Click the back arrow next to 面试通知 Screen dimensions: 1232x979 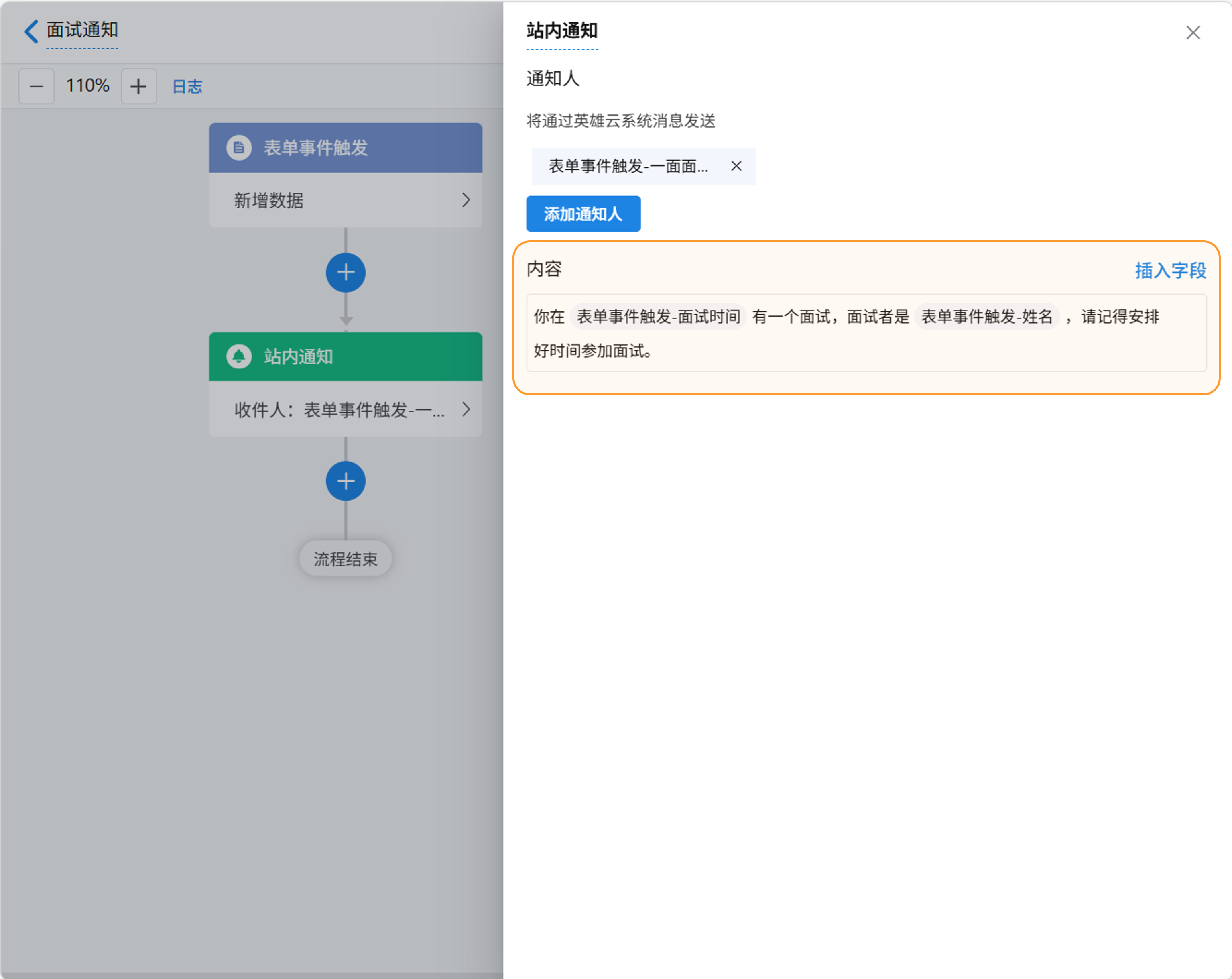tap(31, 31)
